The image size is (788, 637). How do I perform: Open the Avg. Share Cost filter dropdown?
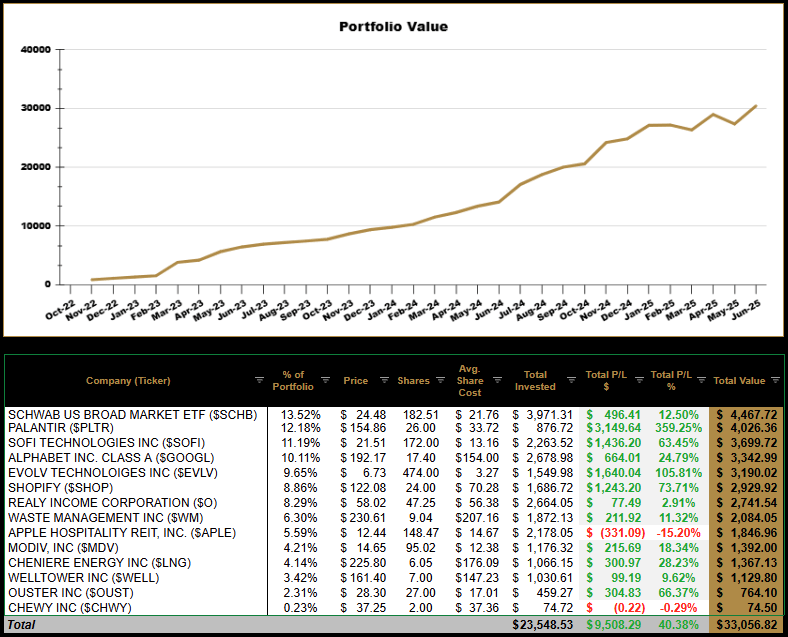498,380
